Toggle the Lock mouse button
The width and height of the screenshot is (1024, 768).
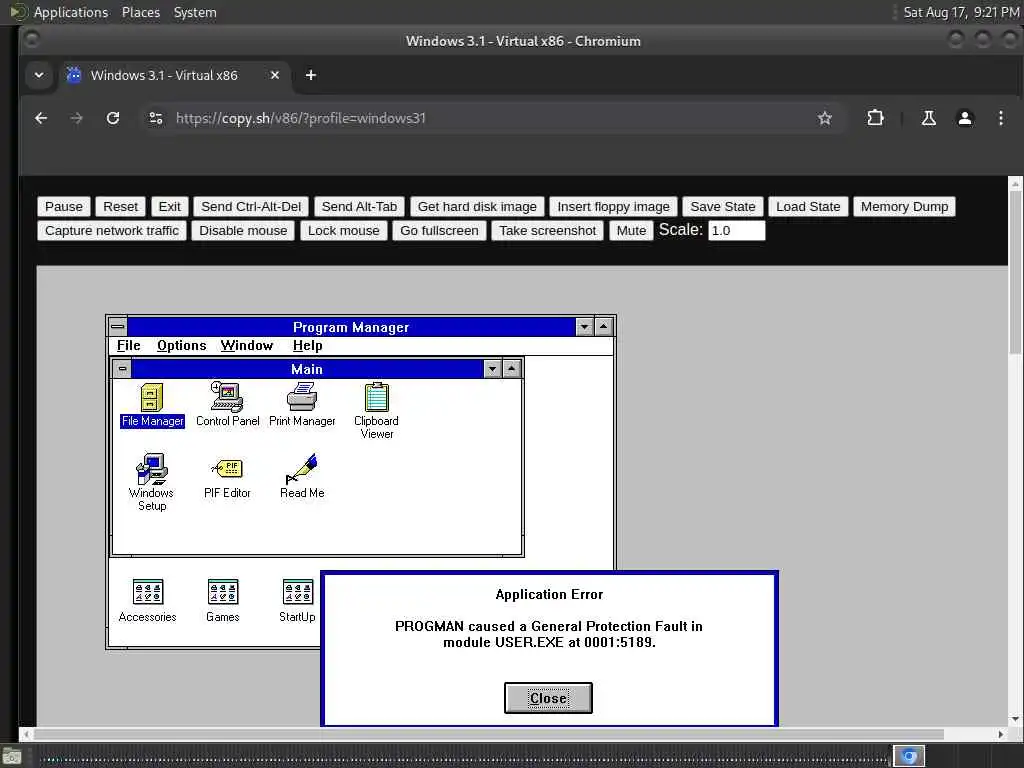click(344, 231)
